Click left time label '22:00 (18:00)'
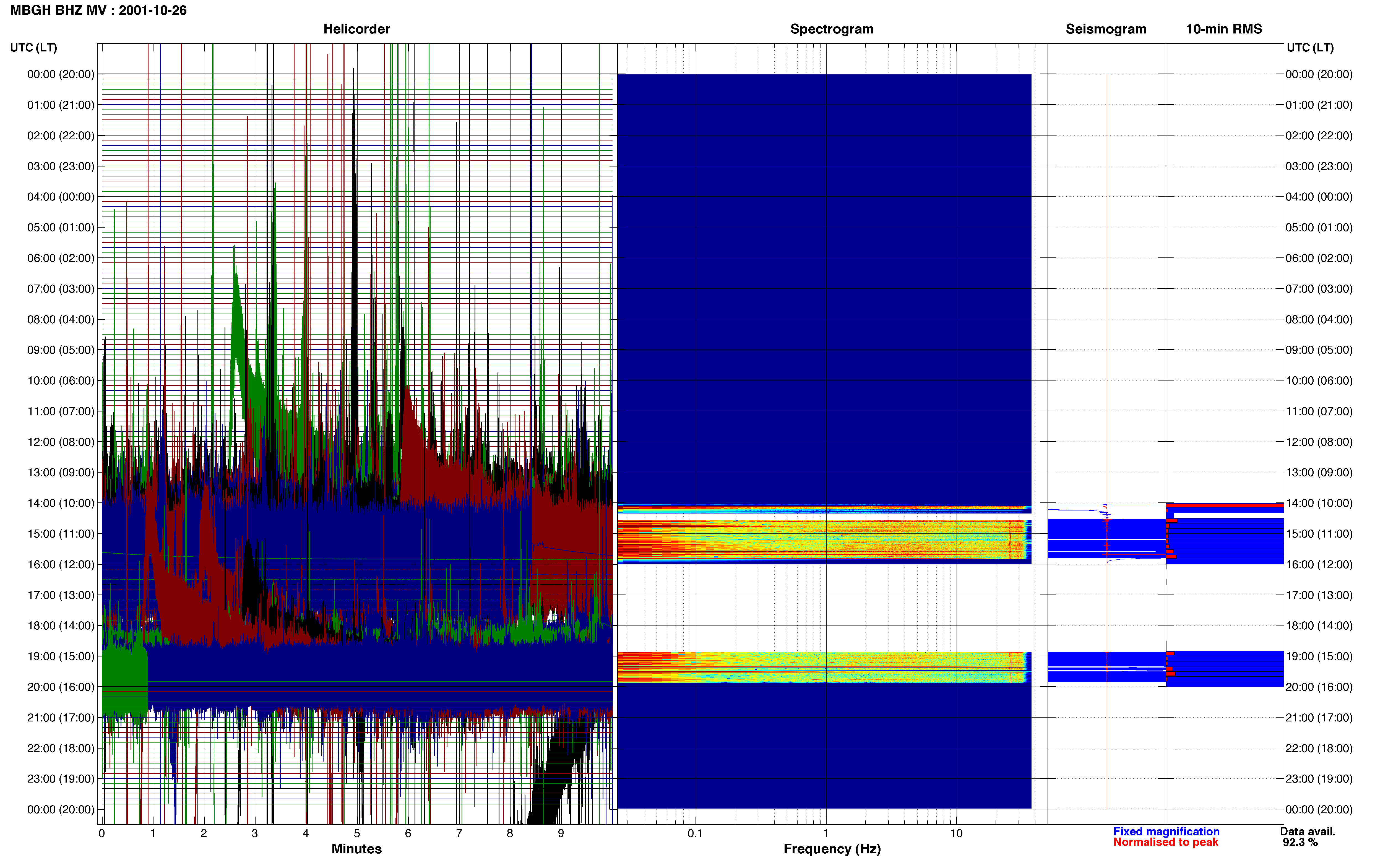The image size is (1388, 868). pos(61,748)
